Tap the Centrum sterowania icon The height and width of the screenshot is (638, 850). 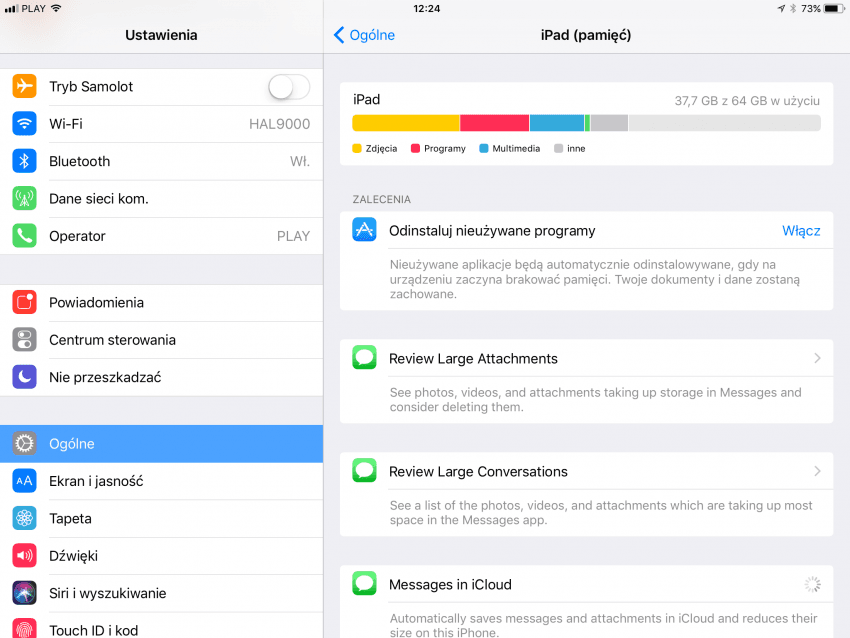click(x=24, y=340)
